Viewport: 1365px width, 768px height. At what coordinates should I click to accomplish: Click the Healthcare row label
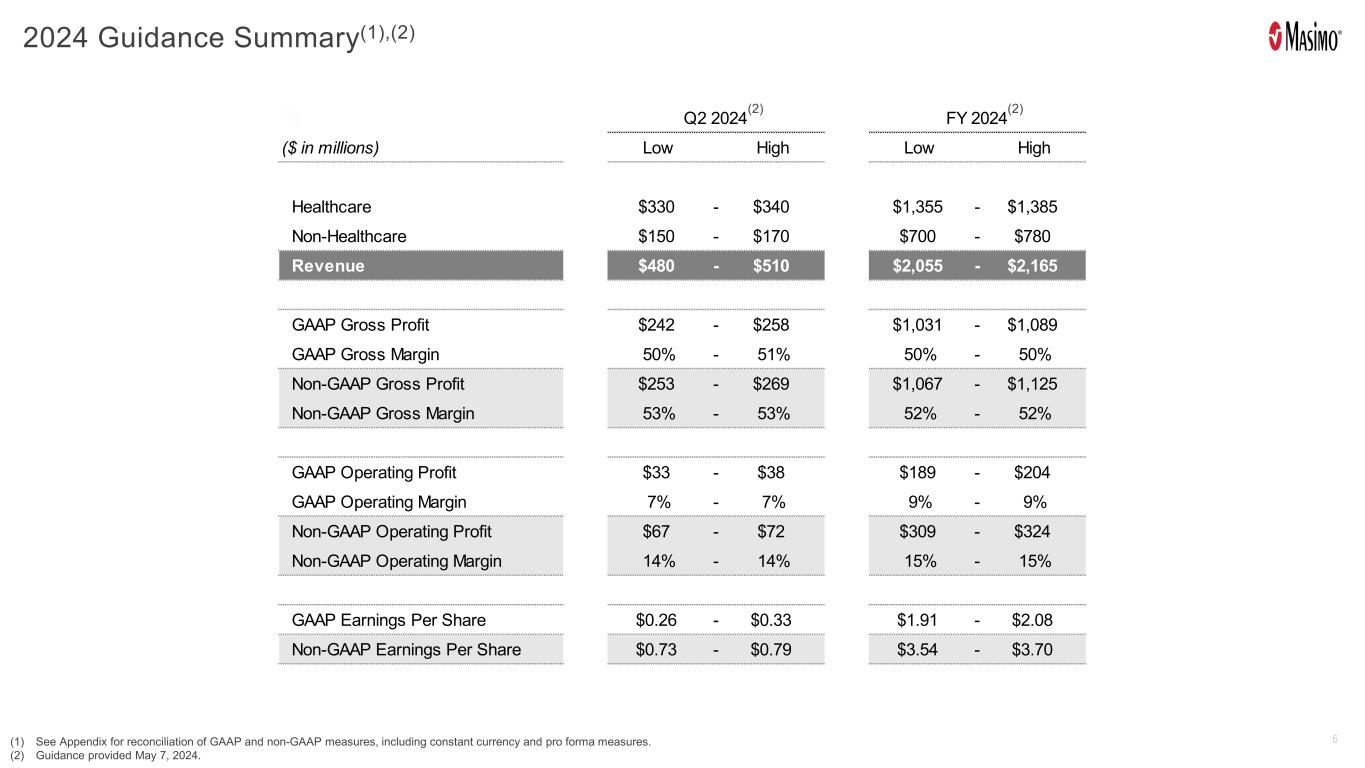[331, 207]
